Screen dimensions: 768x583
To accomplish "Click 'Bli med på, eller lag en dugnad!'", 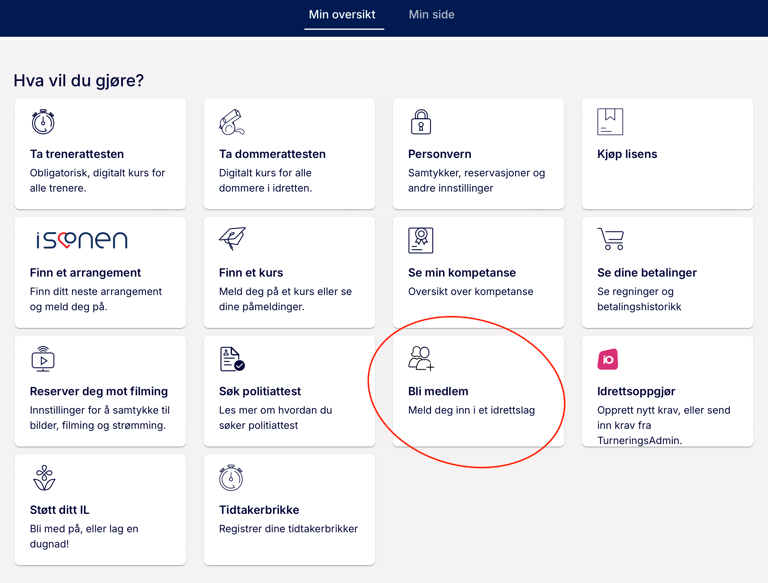I will pos(84,536).
